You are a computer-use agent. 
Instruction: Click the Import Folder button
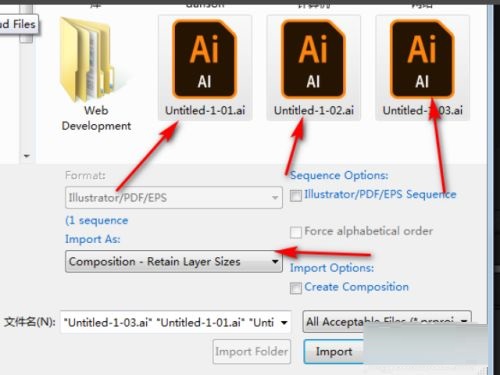click(x=252, y=352)
